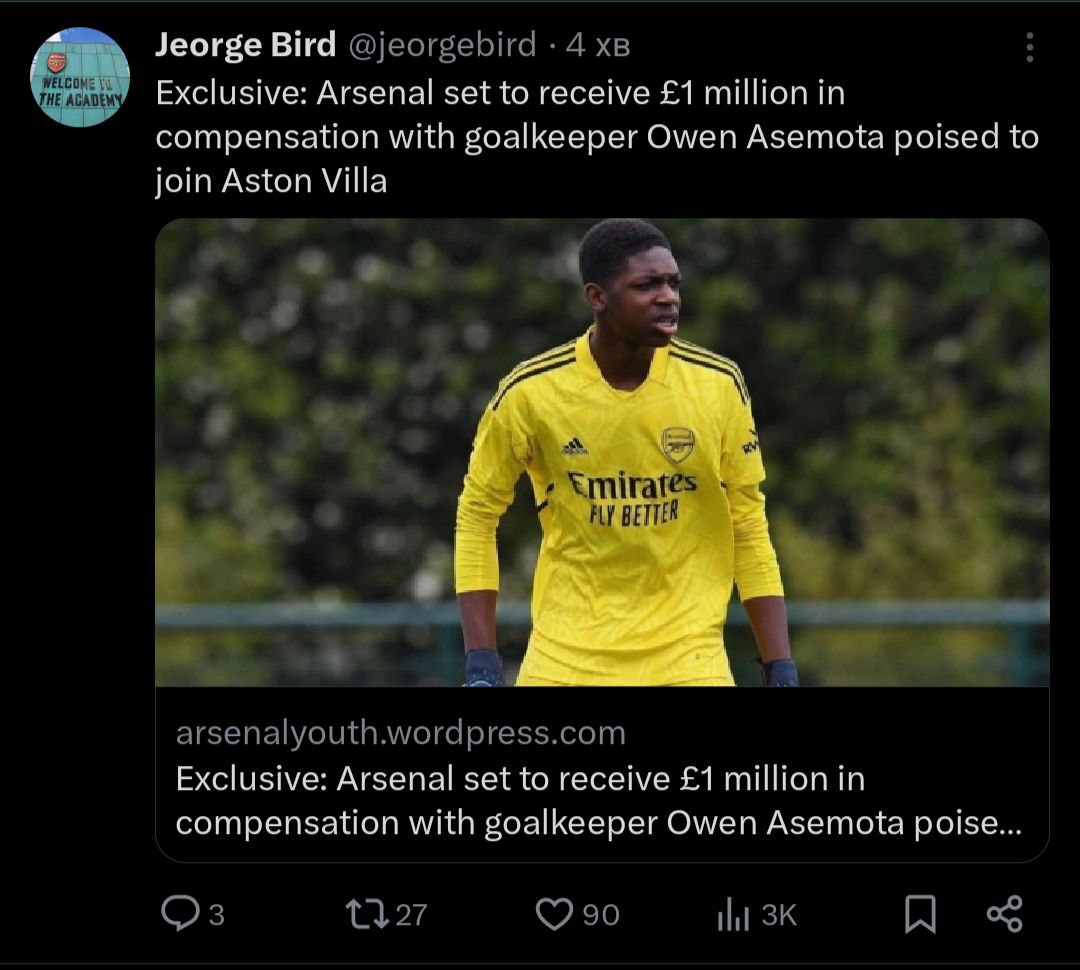The height and width of the screenshot is (970, 1080).
Task: Visit arsenalyouth.wordpress.com domain link
Action: [x=401, y=733]
